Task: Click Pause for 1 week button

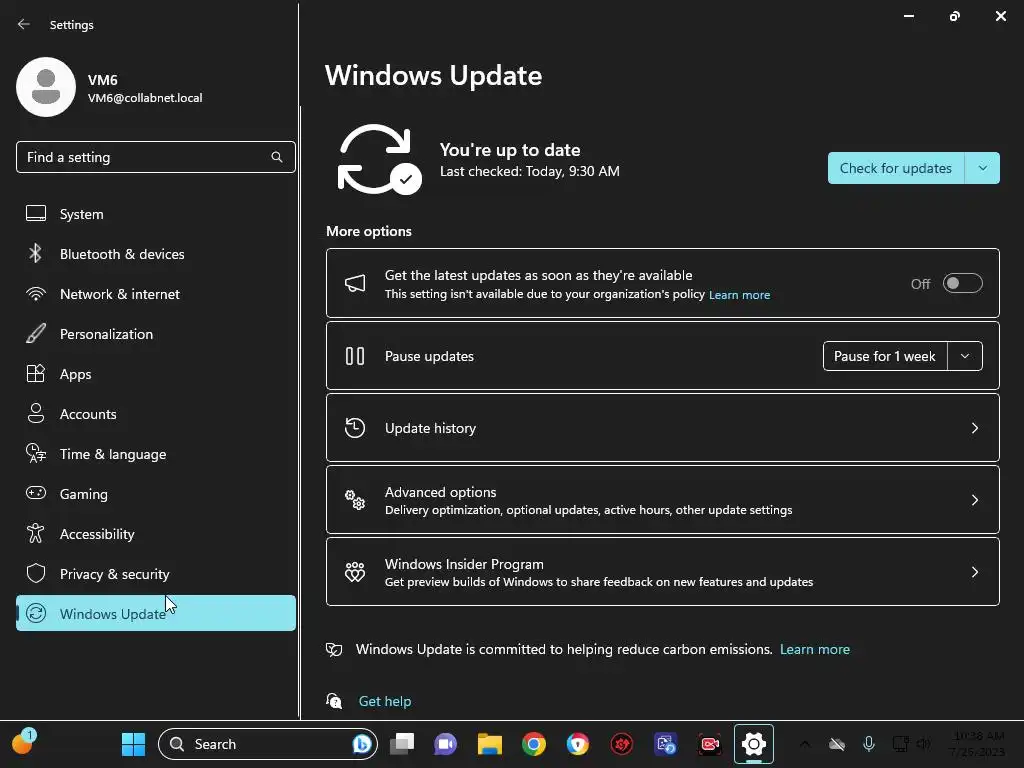Action: click(885, 357)
